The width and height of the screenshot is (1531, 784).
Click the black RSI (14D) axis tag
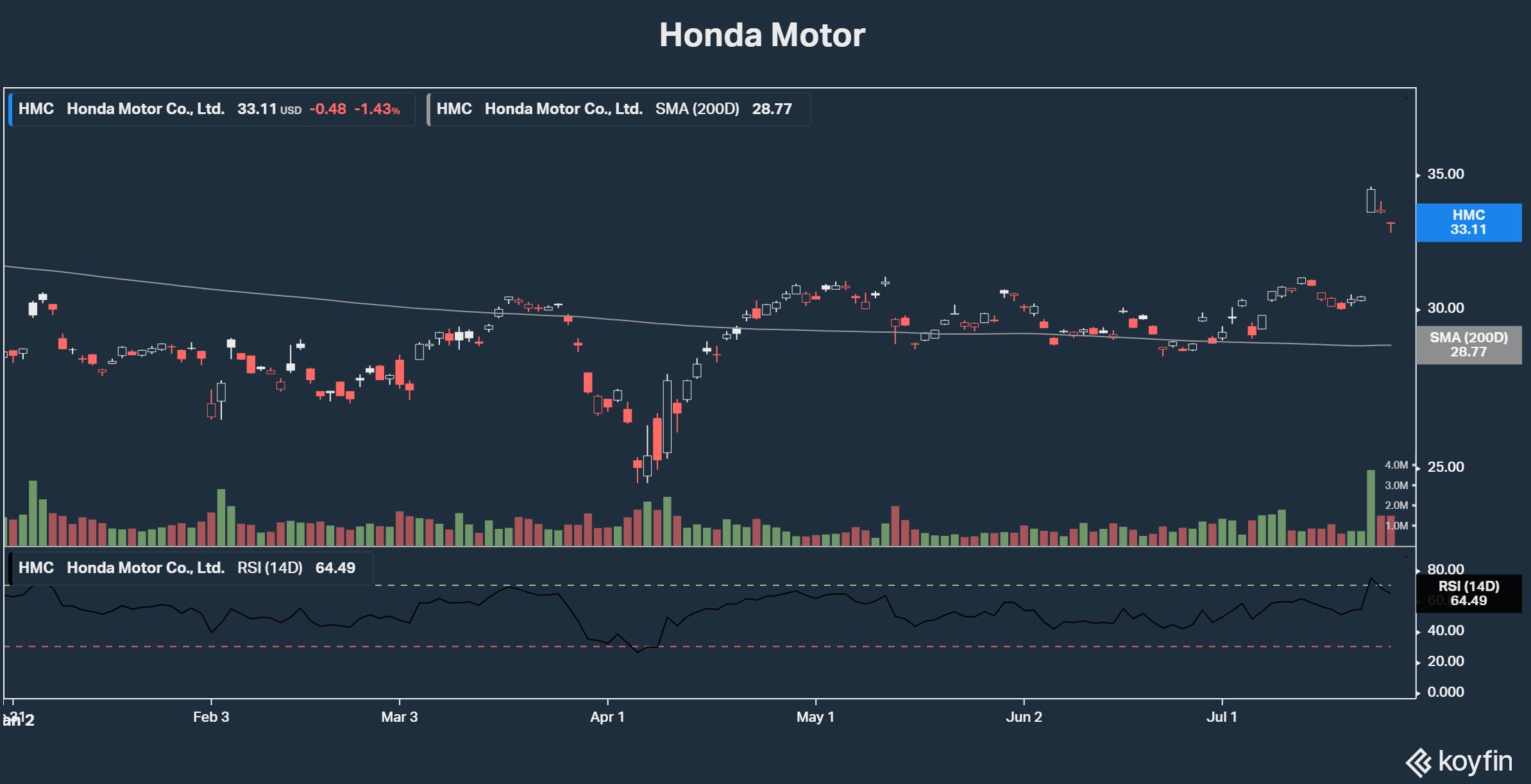click(1468, 594)
